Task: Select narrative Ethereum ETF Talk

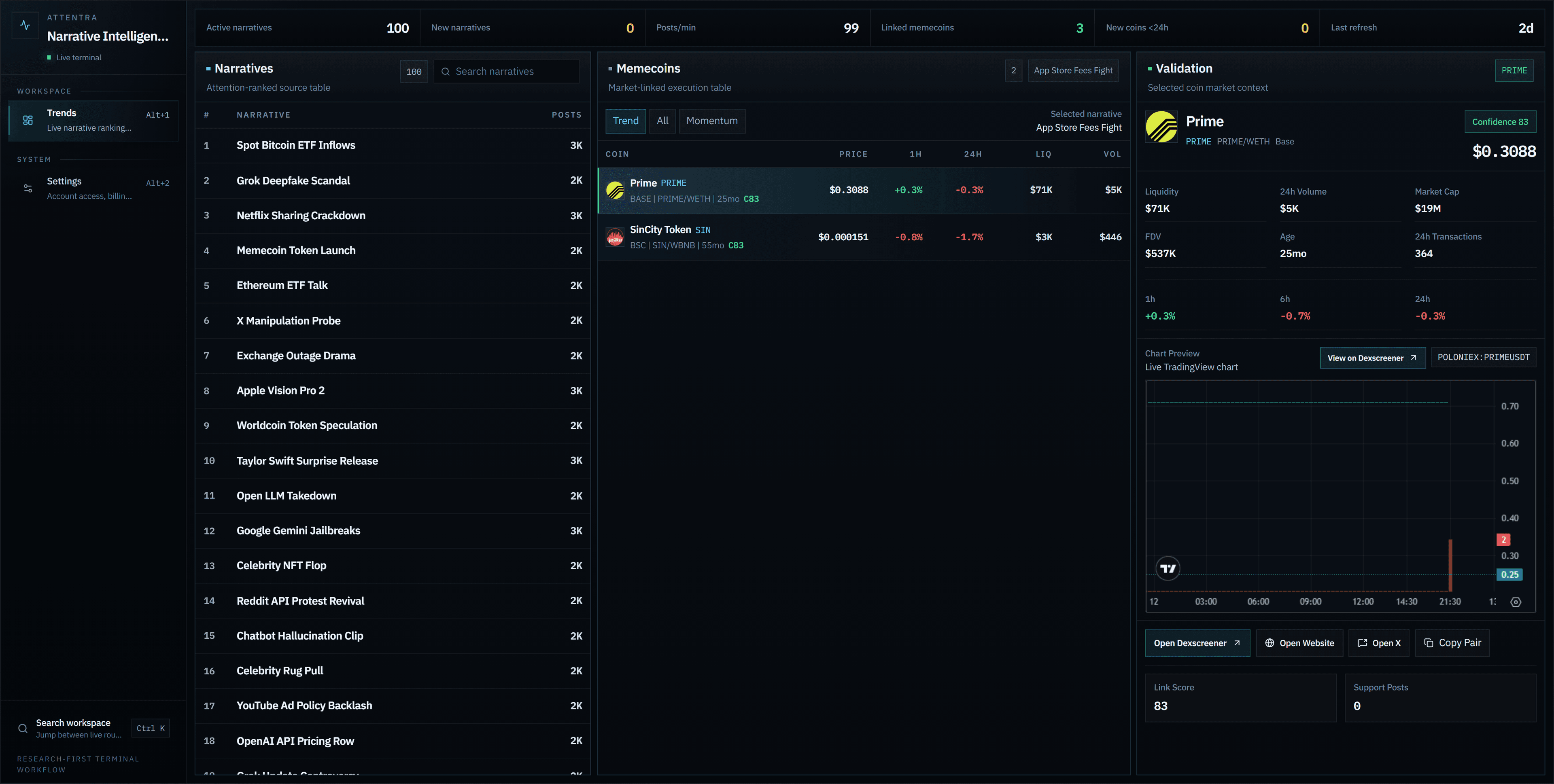Action: pyautogui.click(x=393, y=285)
